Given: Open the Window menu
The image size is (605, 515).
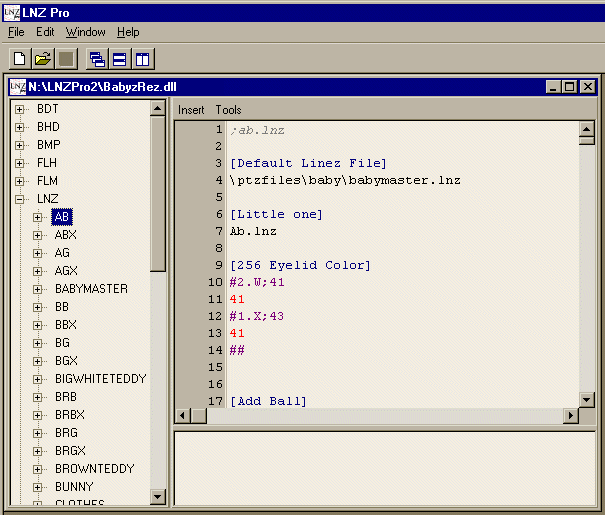Looking at the screenshot, I should 85,32.
